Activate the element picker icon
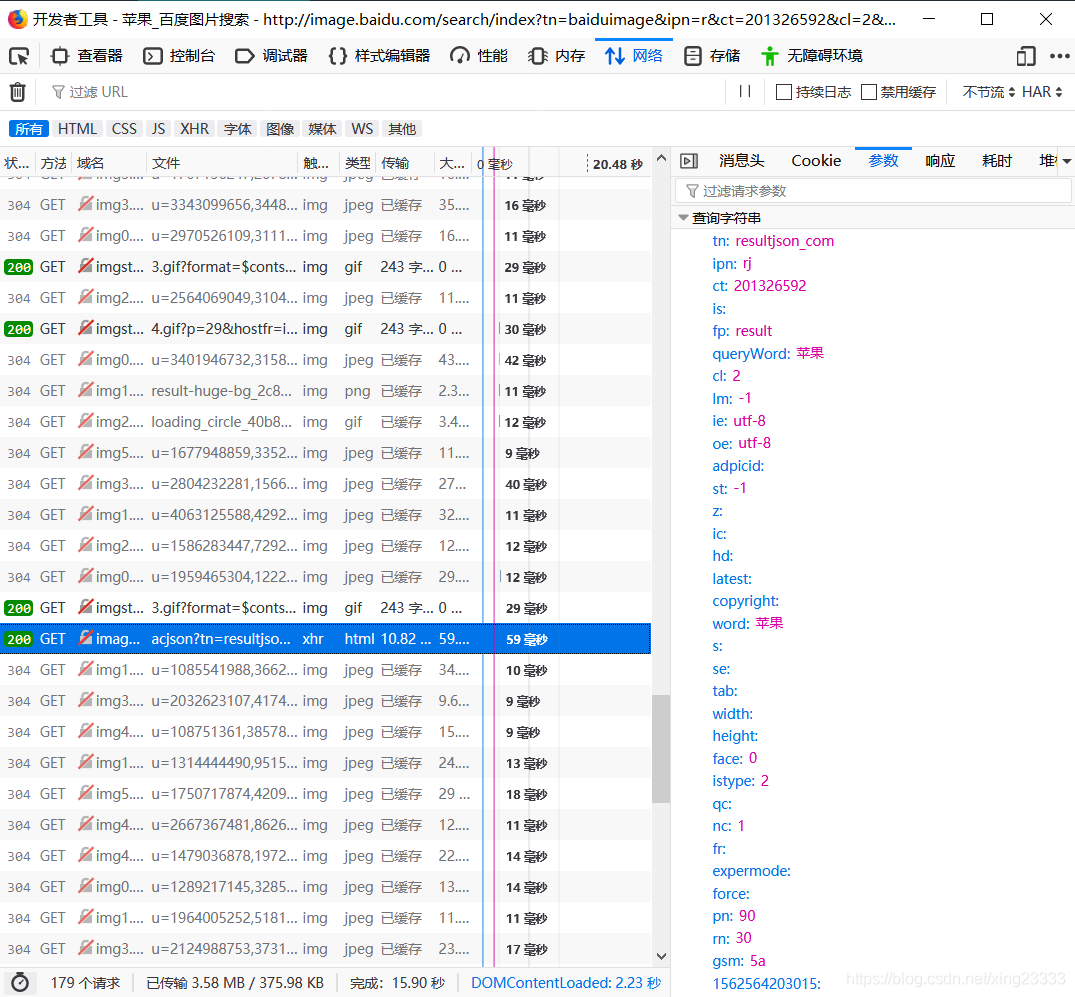This screenshot has height=997, width=1075. (19, 56)
